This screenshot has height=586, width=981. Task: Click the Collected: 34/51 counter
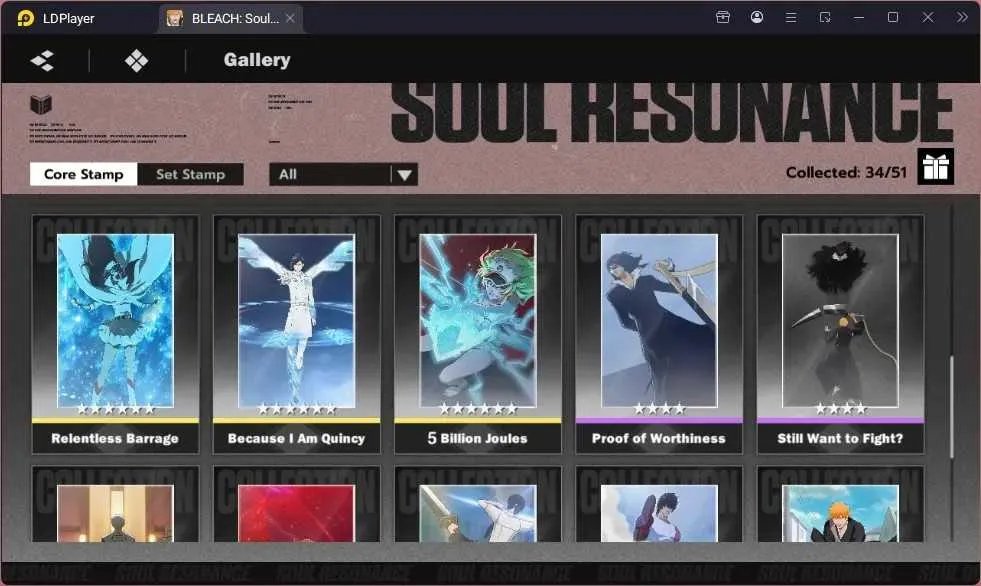846,173
